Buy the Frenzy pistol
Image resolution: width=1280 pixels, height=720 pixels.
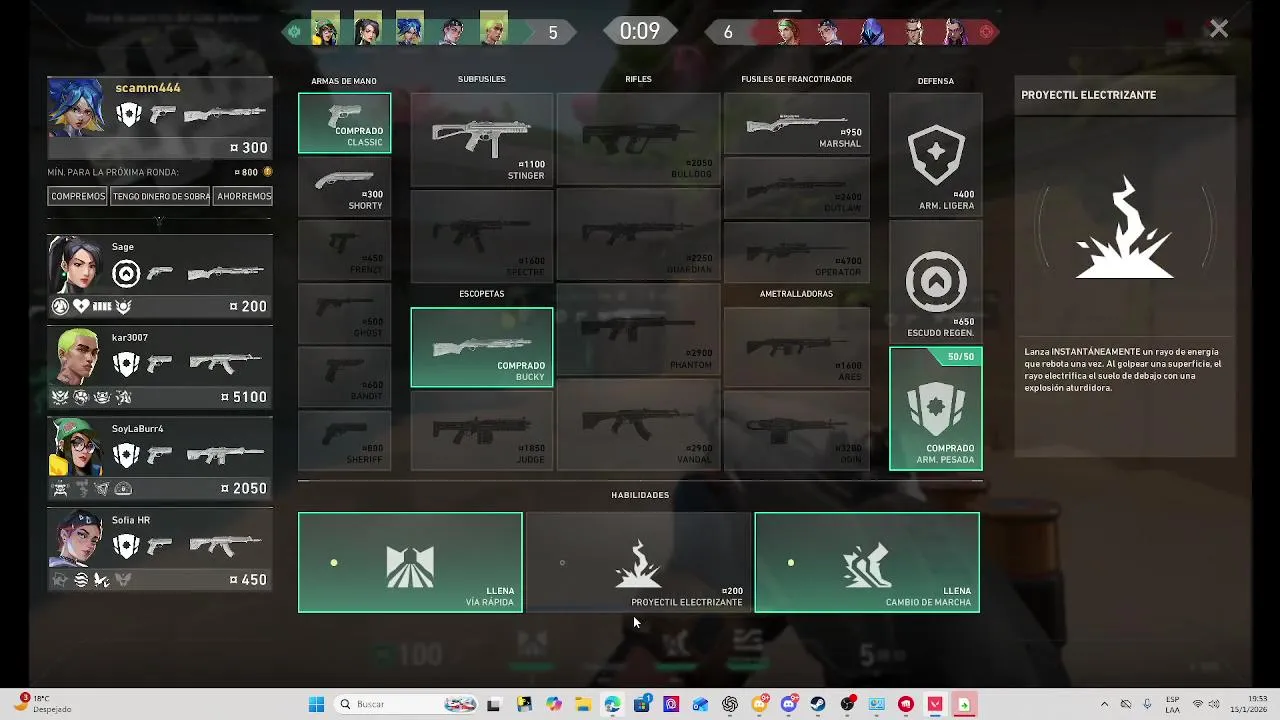[x=344, y=250]
